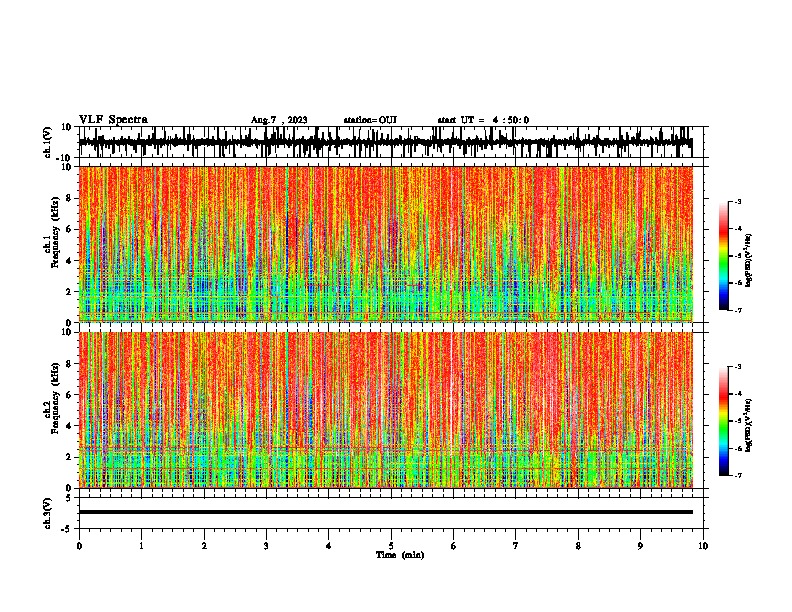Click the time axis tick label "3"
Viewport: 792px width, 612px height.
[x=266, y=546]
